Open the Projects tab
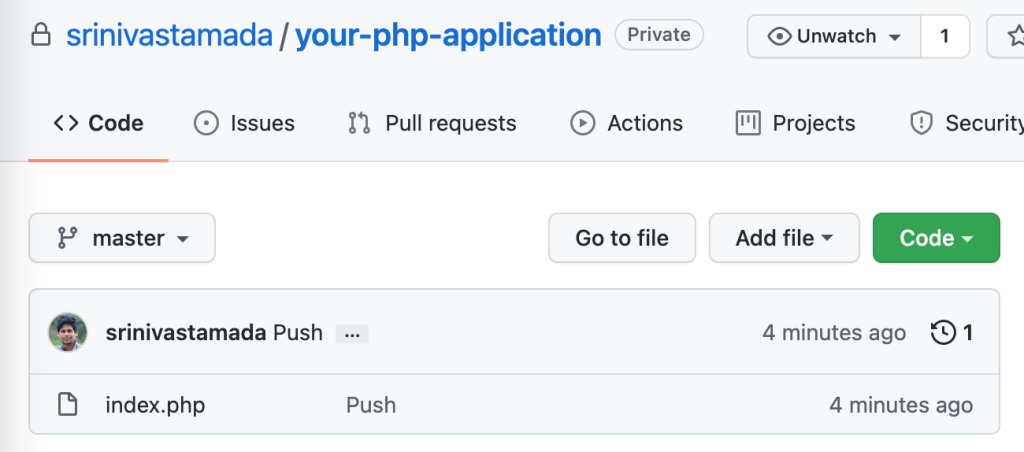 click(x=795, y=123)
